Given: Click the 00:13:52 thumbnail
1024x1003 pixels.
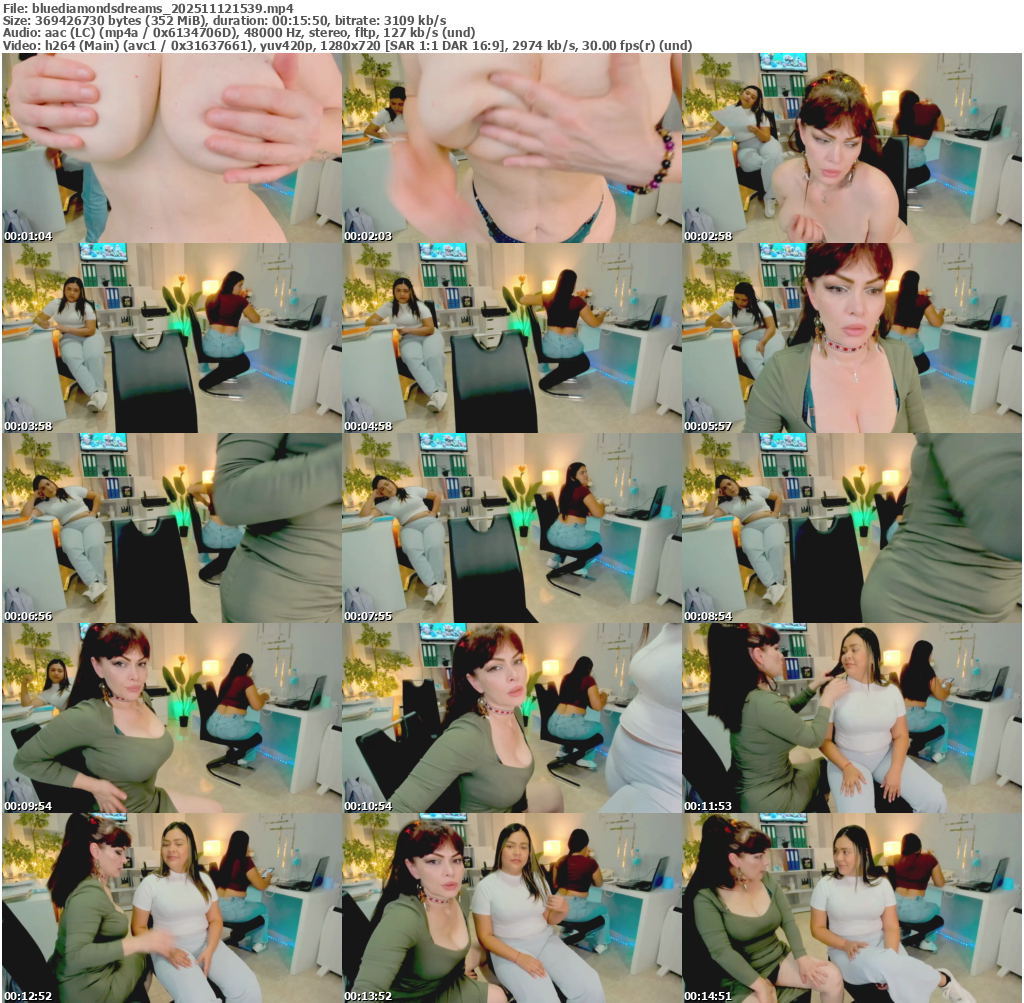Looking at the screenshot, I should coord(512,908).
